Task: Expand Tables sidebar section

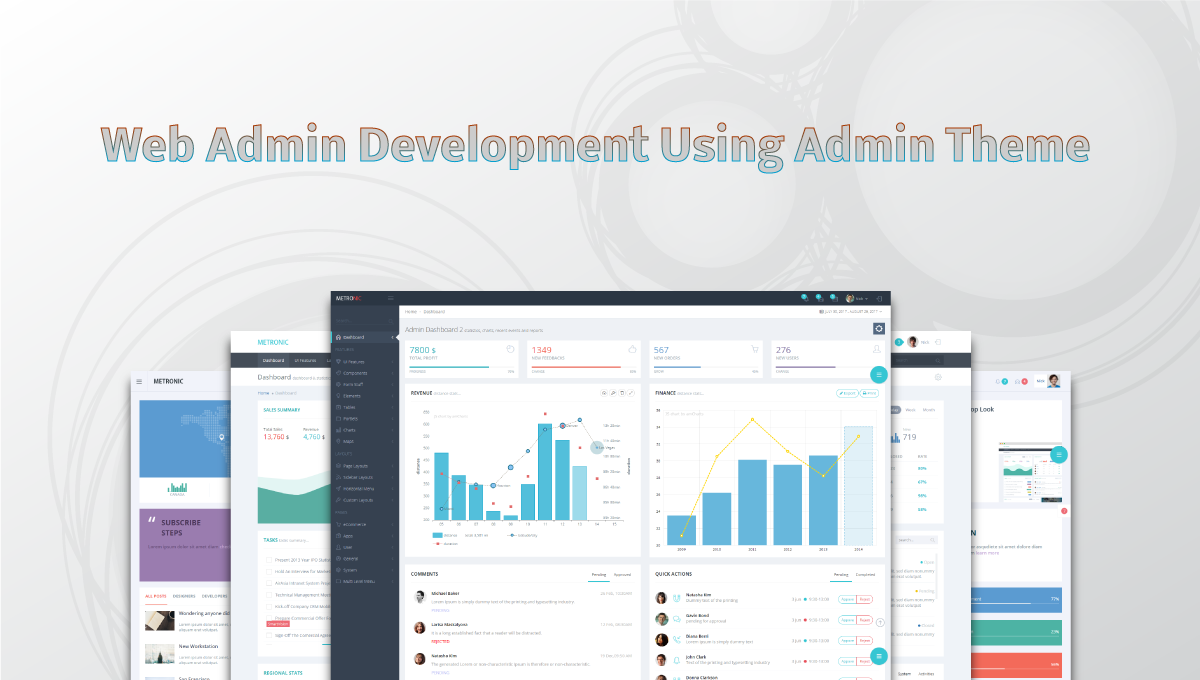Action: pyautogui.click(x=365, y=407)
